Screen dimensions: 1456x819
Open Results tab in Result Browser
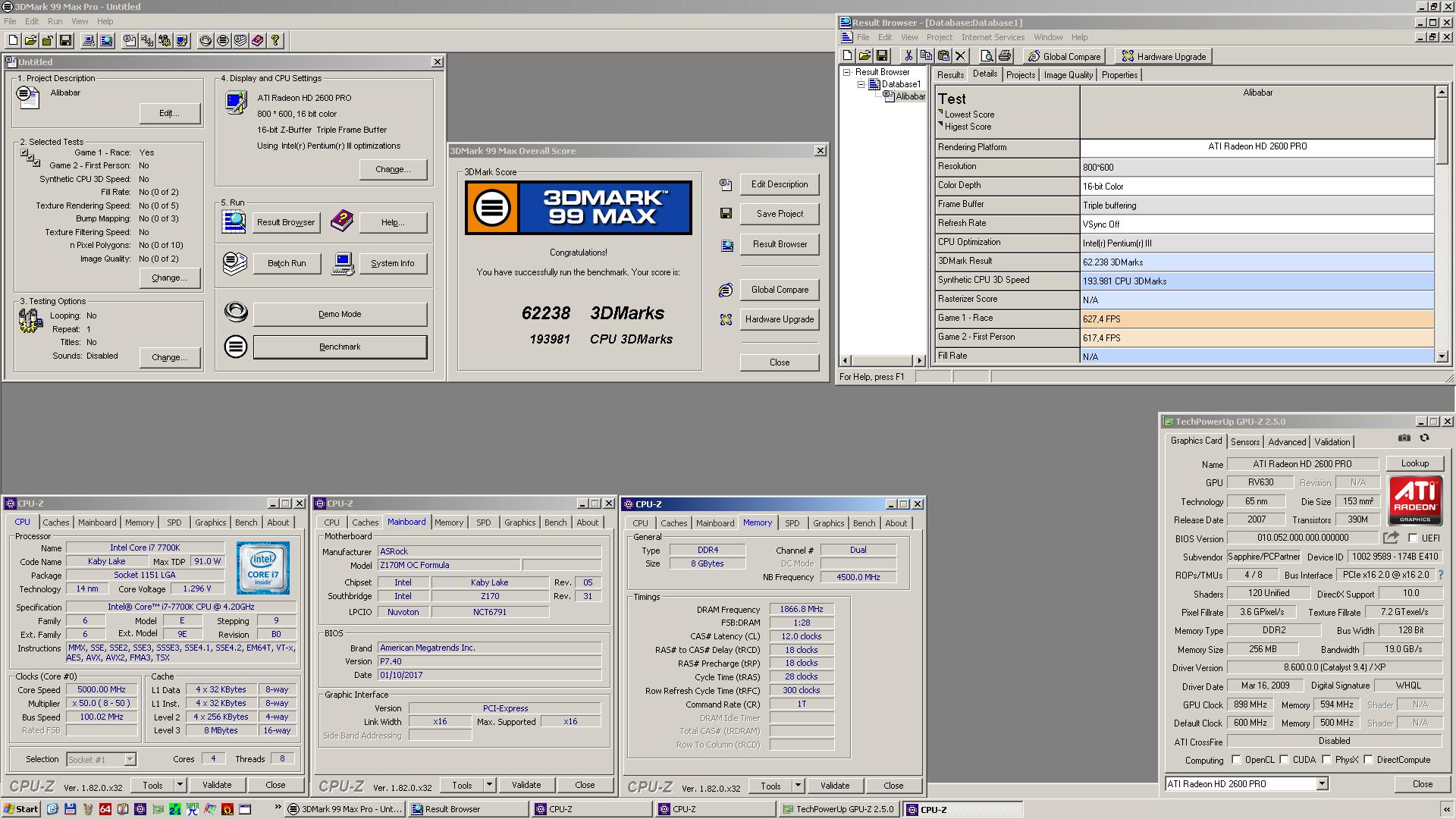(x=950, y=75)
